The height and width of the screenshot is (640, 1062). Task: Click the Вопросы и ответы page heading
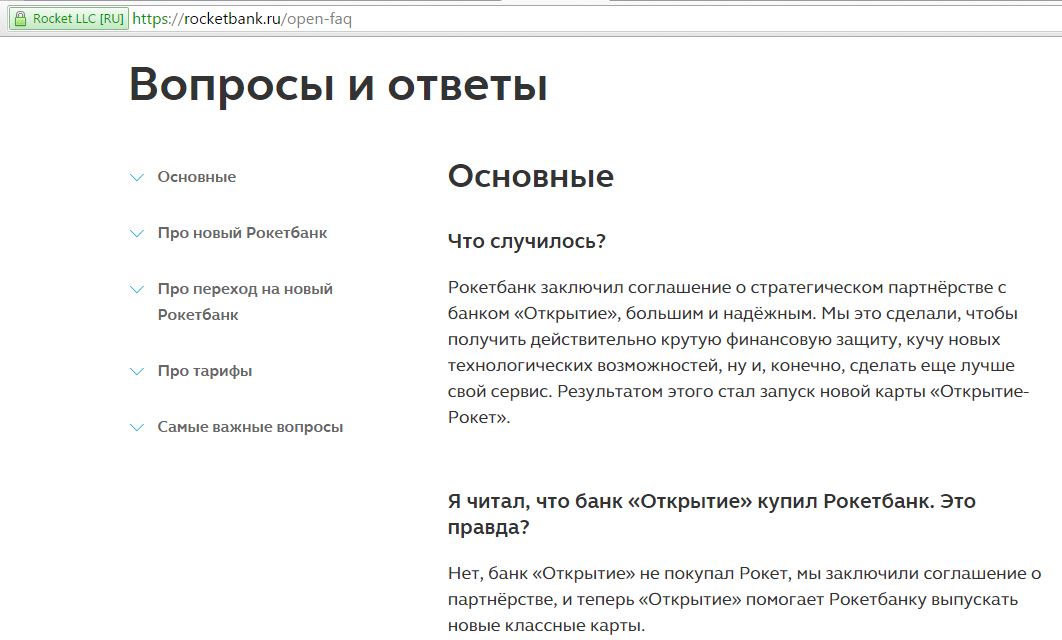tap(338, 85)
